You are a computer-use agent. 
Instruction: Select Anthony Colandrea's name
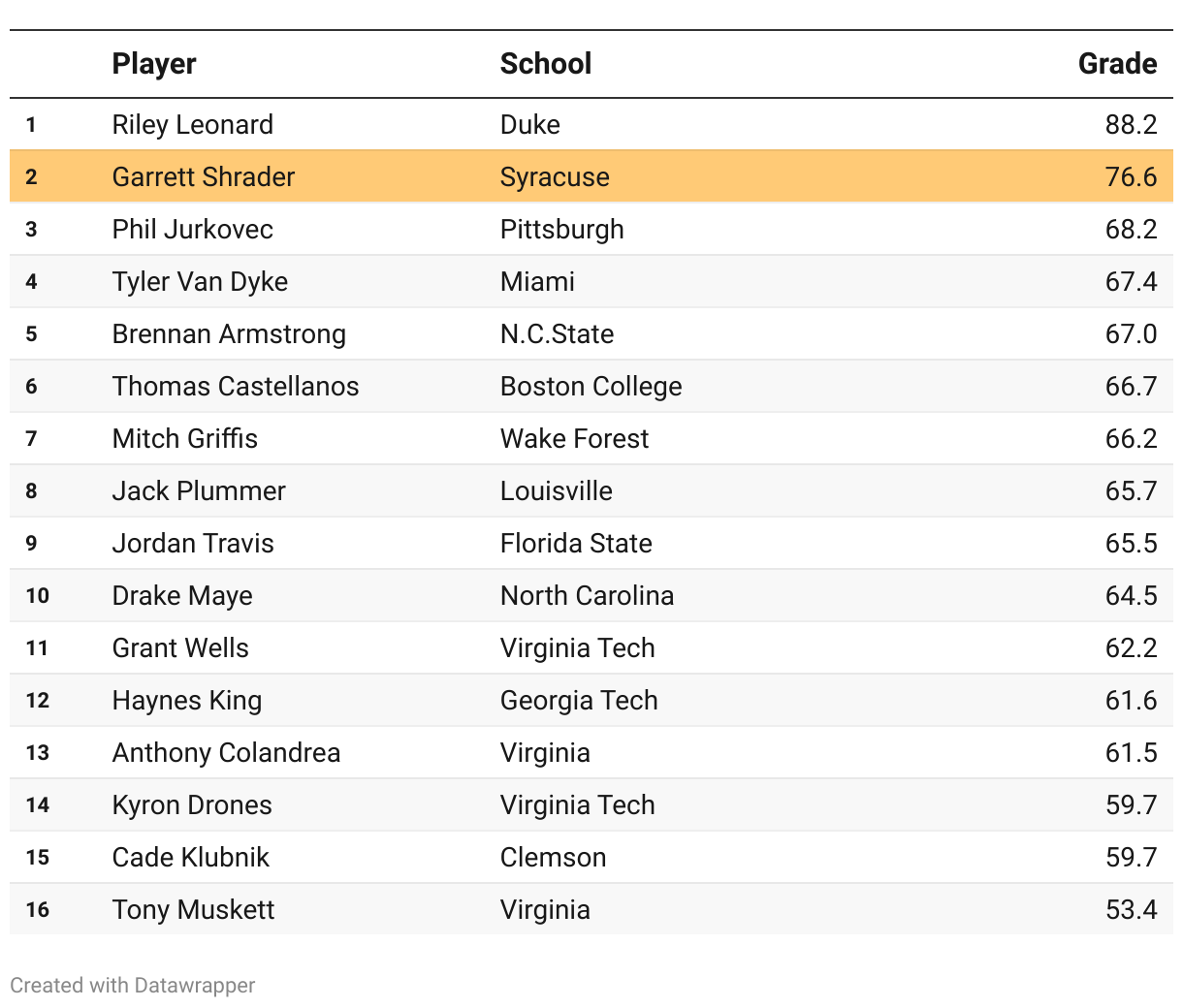[226, 753]
